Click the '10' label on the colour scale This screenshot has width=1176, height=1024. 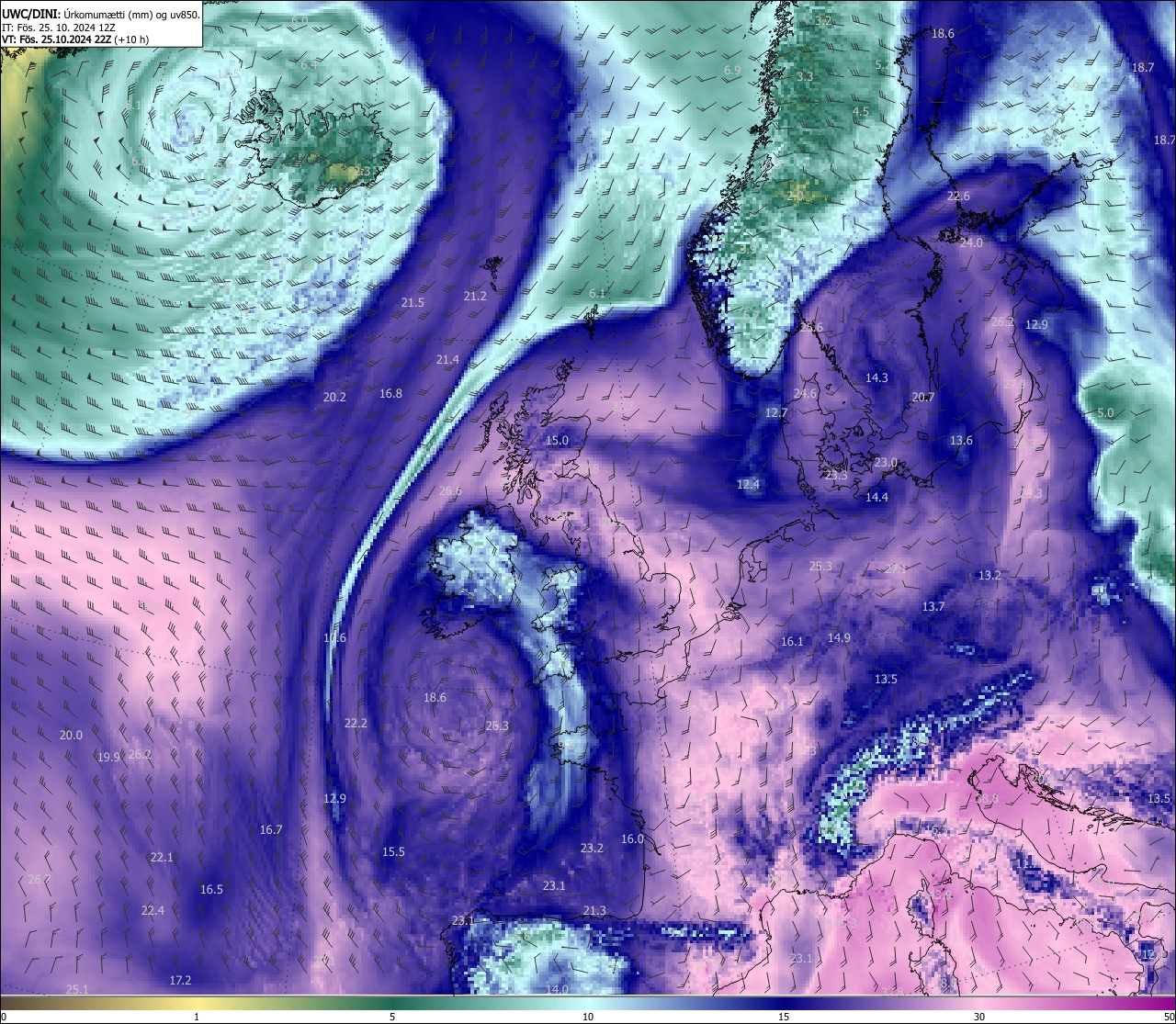click(587, 1017)
